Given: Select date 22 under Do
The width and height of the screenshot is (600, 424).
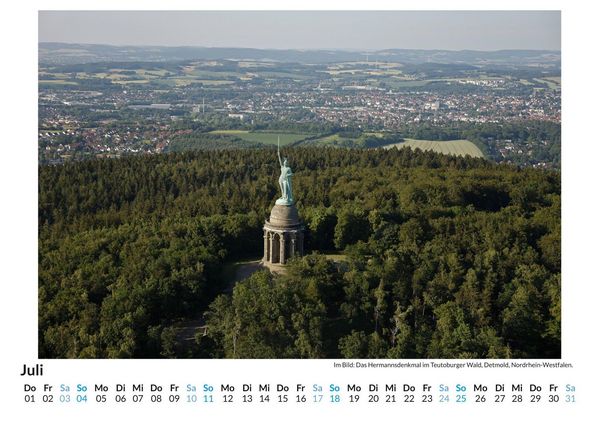Looking at the screenshot, I should [x=409, y=399].
